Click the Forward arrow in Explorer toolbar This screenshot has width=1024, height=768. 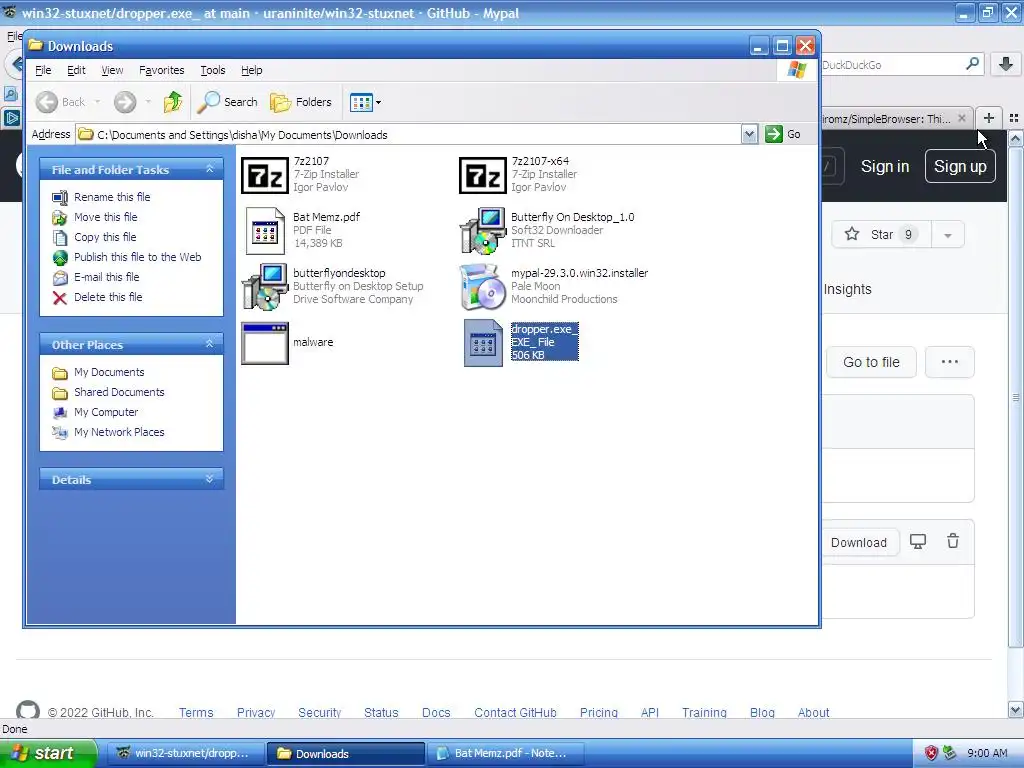125,102
